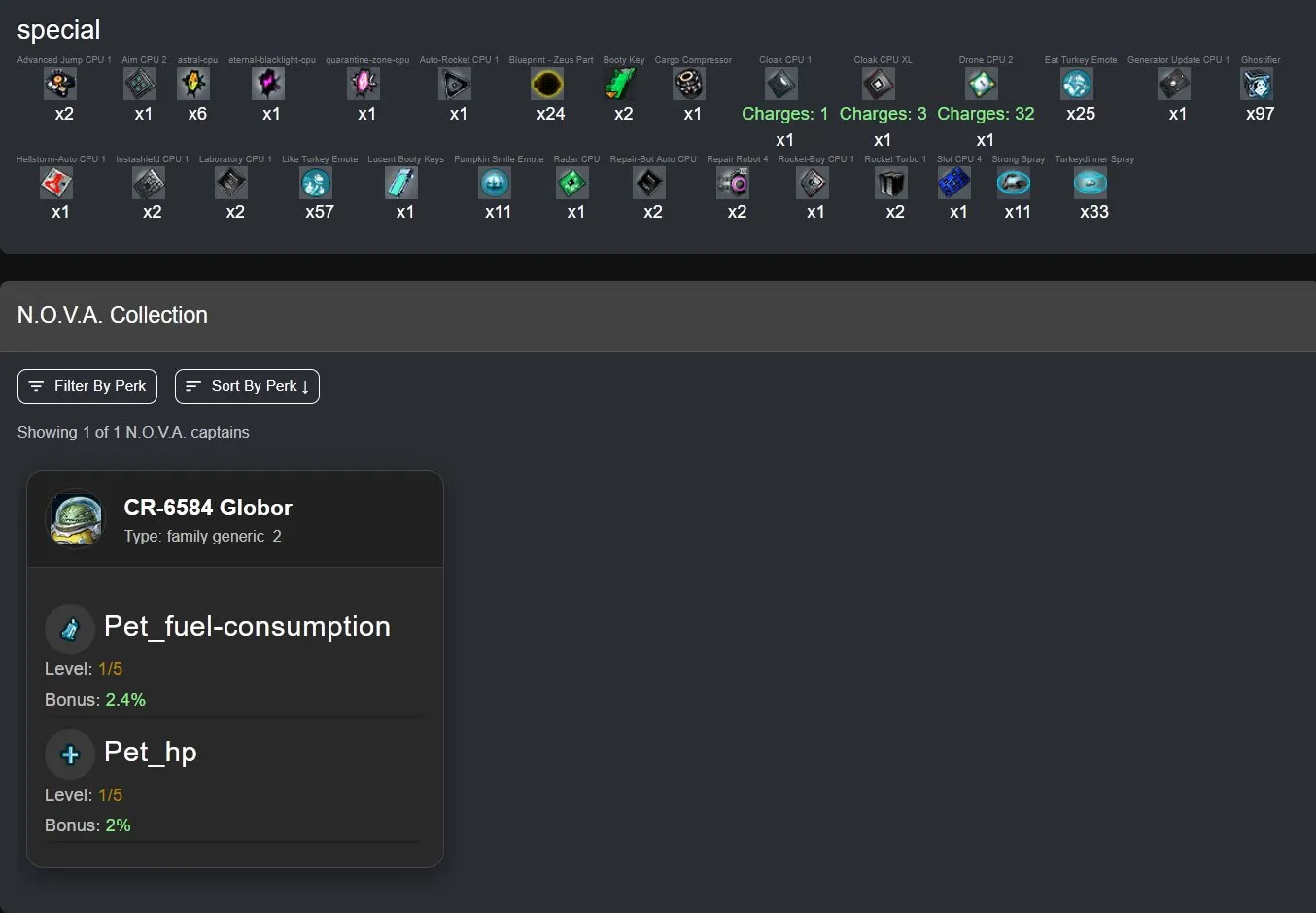
Task: Select the Rocket Turbo 1 icon
Action: pos(891,183)
